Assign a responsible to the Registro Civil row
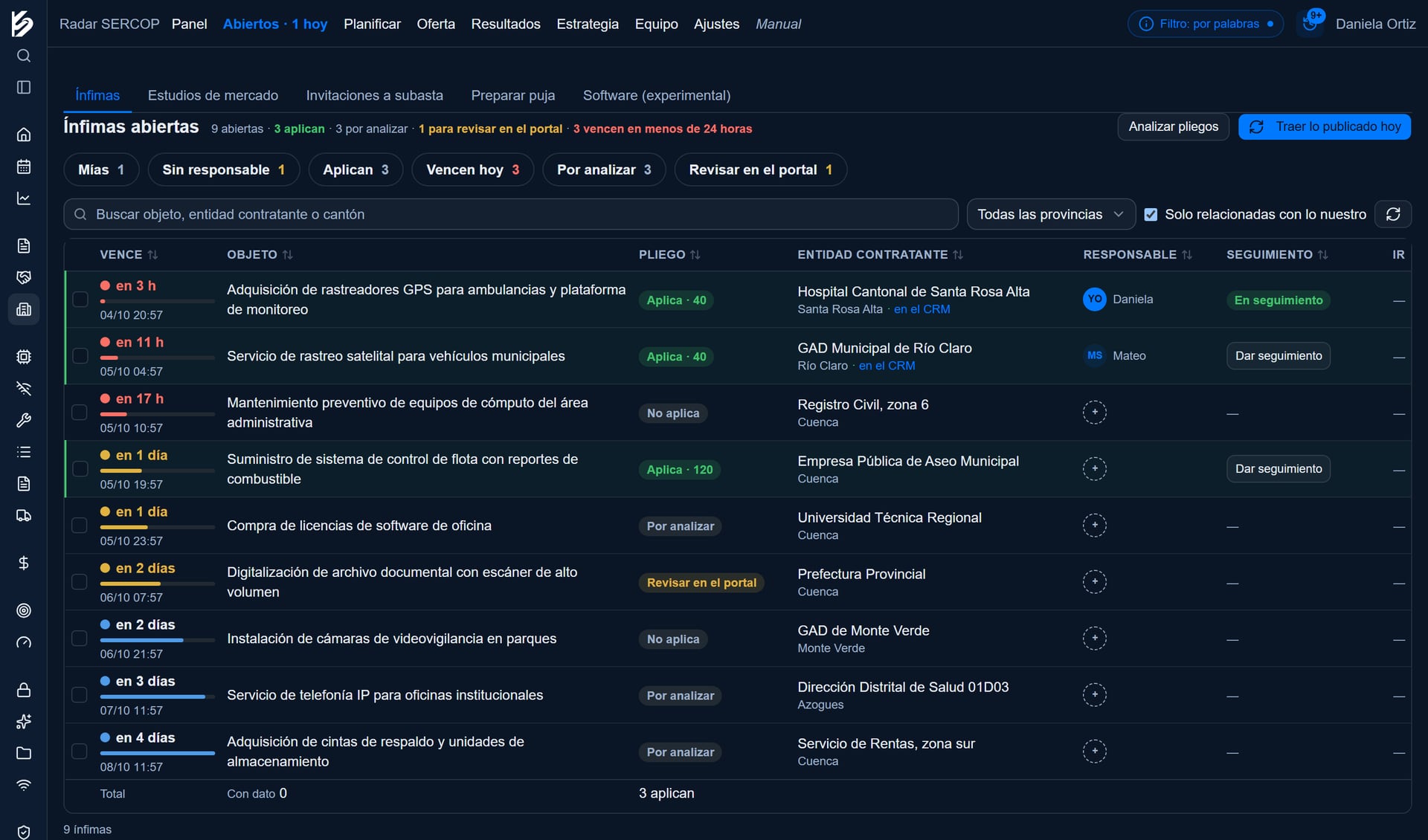Screen dimensions: 1428x840 [x=1094, y=412]
